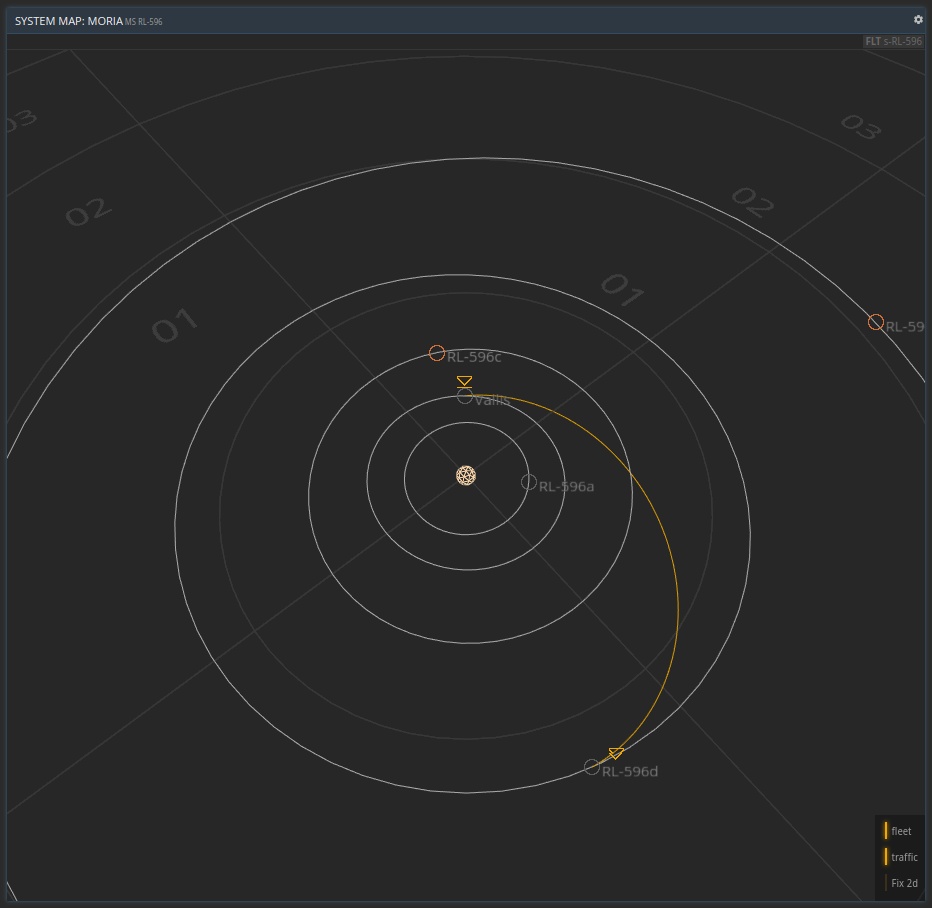Click the MS RL-596 command text

click(x=143, y=22)
